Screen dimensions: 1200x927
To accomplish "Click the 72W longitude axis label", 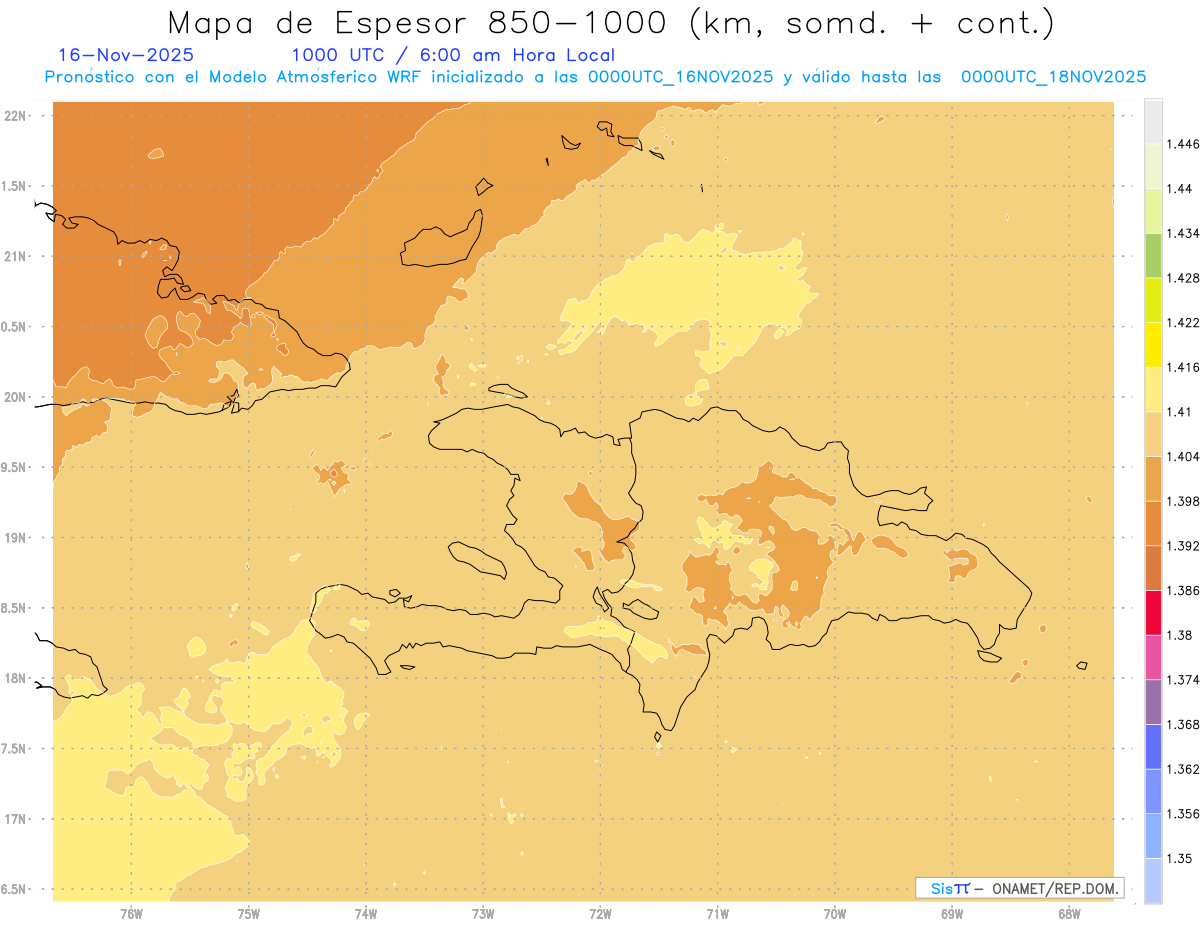I will point(601,913).
